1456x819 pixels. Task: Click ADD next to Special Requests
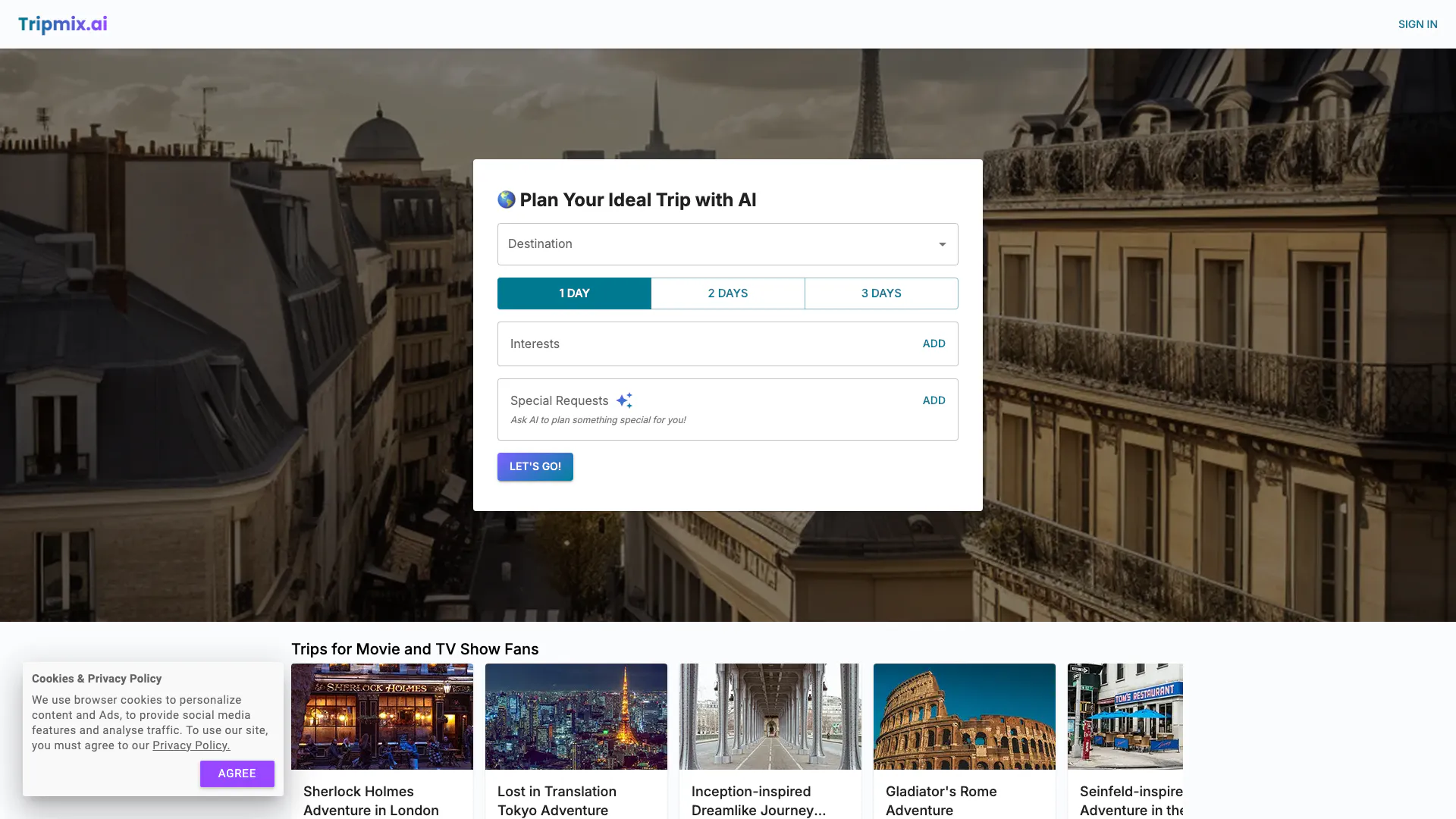tap(934, 400)
